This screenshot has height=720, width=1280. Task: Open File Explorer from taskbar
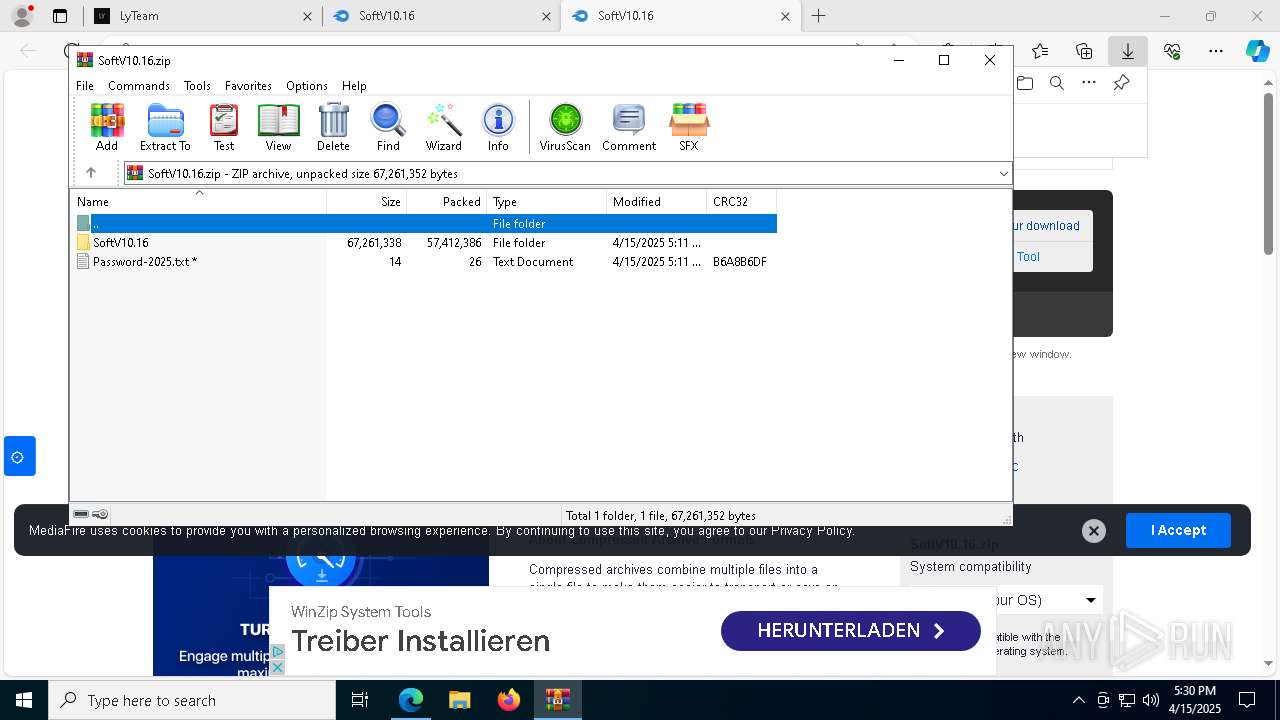(x=459, y=700)
